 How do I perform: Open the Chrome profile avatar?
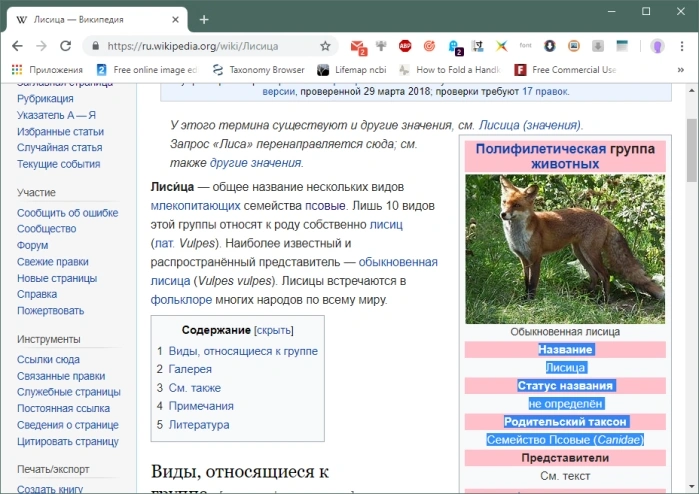[x=658, y=46]
